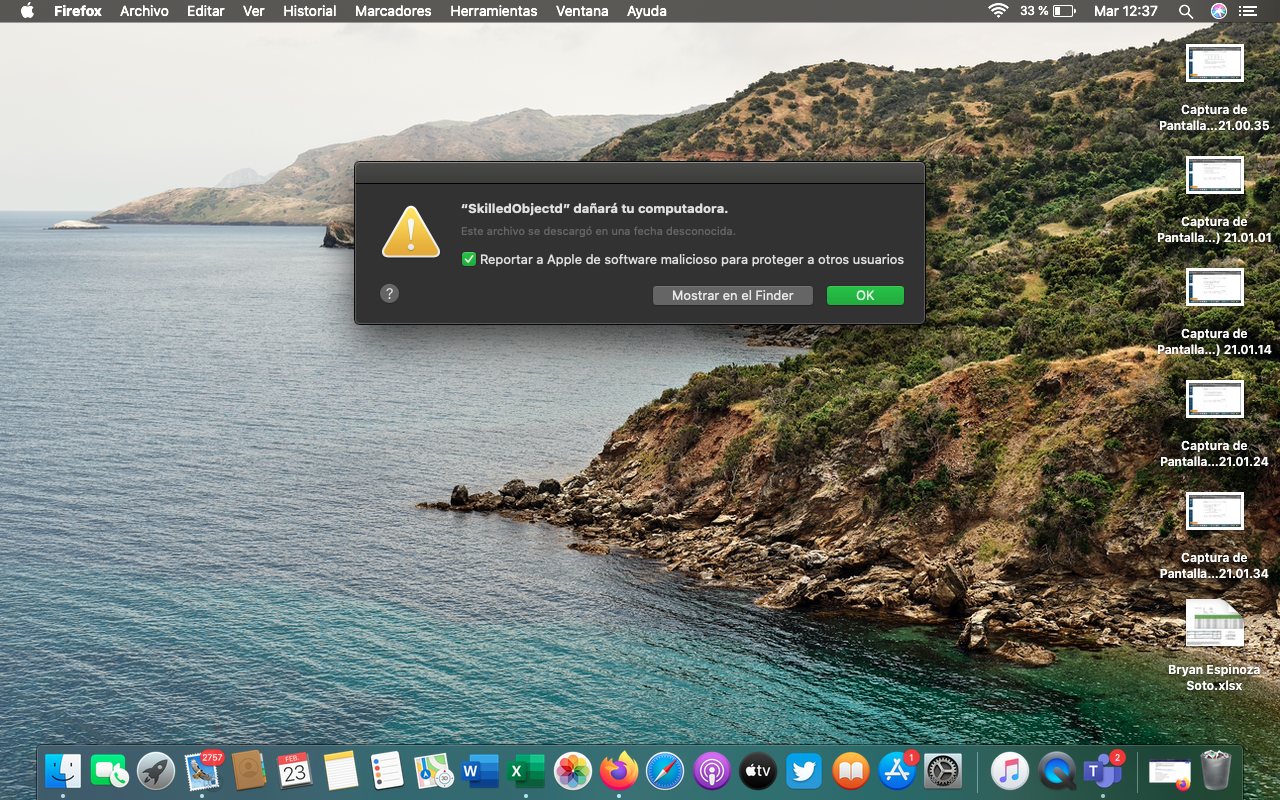The image size is (1280, 800).
Task: Open Podcasts app in Dock
Action: (x=712, y=771)
